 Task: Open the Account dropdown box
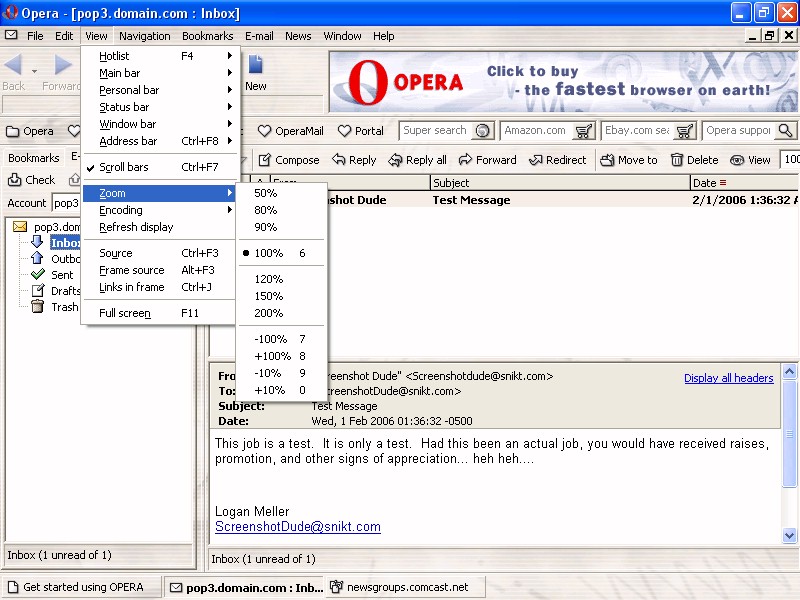(x=66, y=203)
